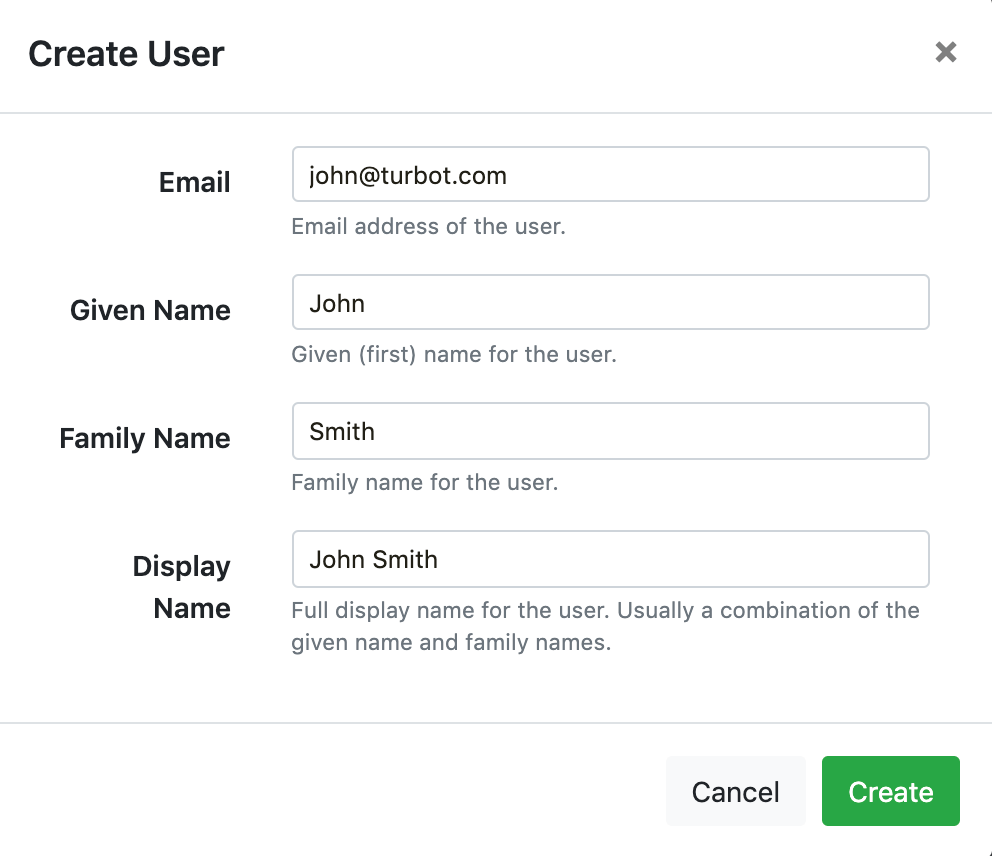Edit the Family Name field
The image size is (992, 856).
point(611,431)
